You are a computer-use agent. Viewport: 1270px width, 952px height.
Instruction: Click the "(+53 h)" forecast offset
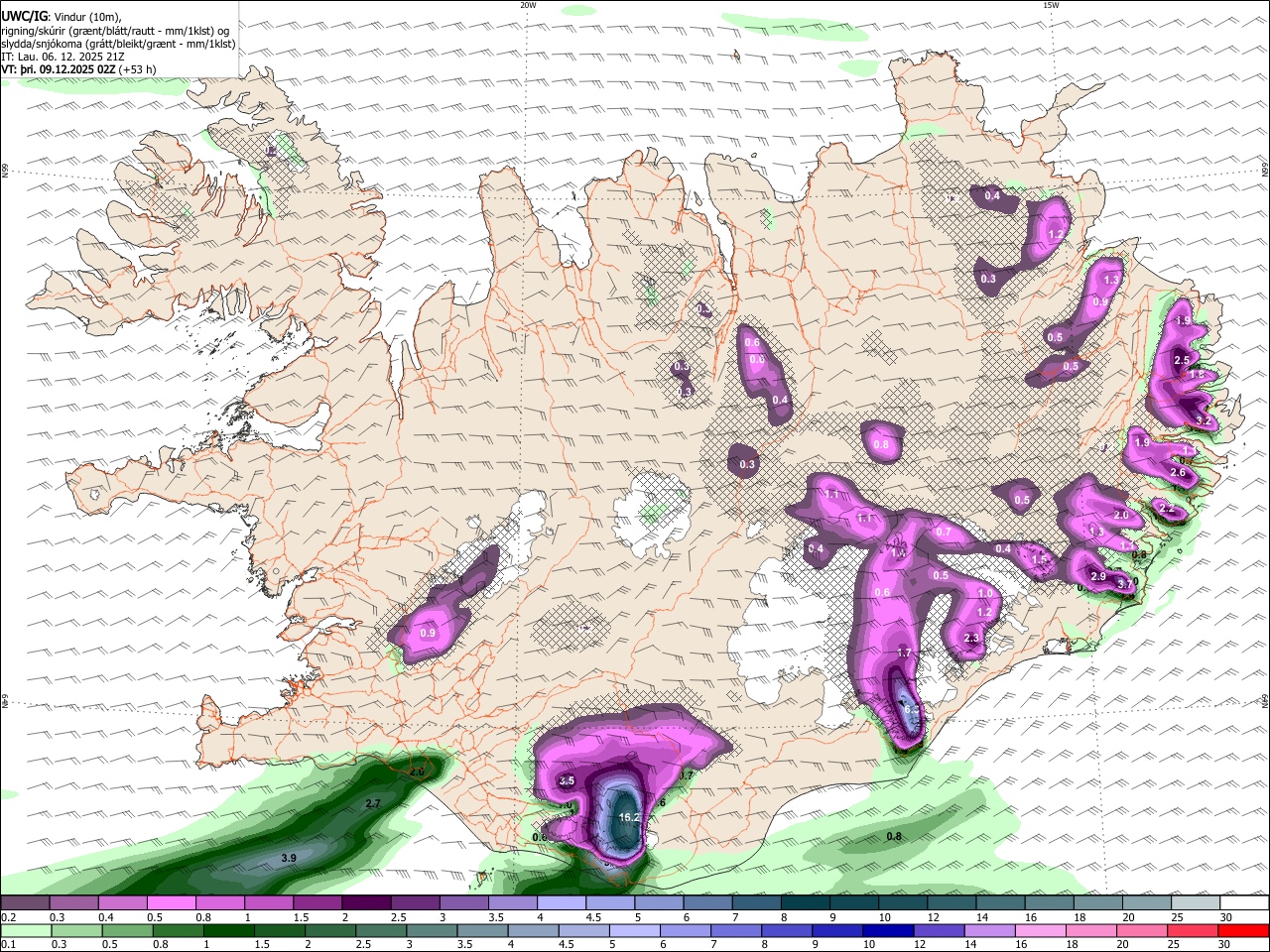[x=137, y=69]
